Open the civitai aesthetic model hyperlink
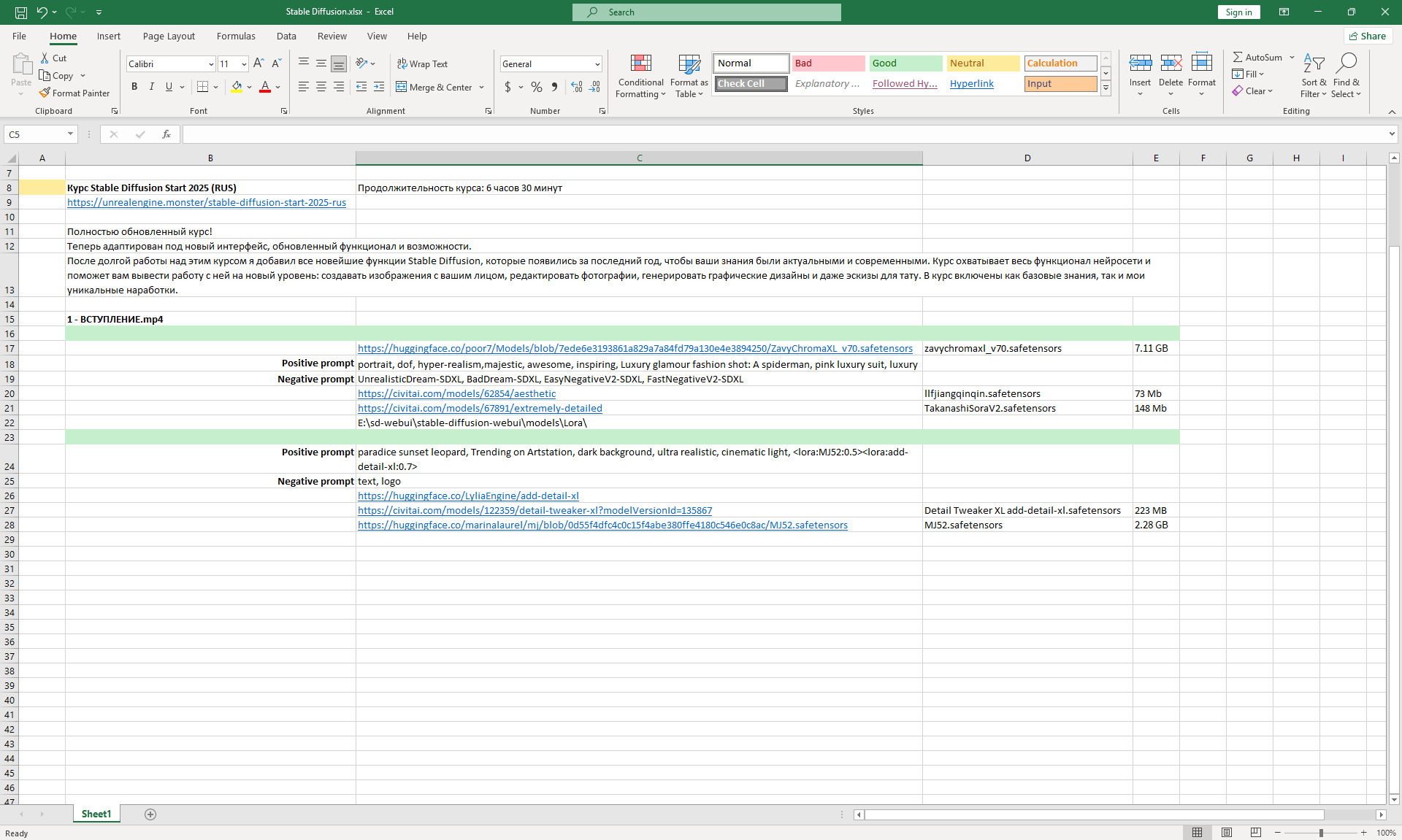Viewport: 1402px width, 840px height. pyautogui.click(x=456, y=393)
